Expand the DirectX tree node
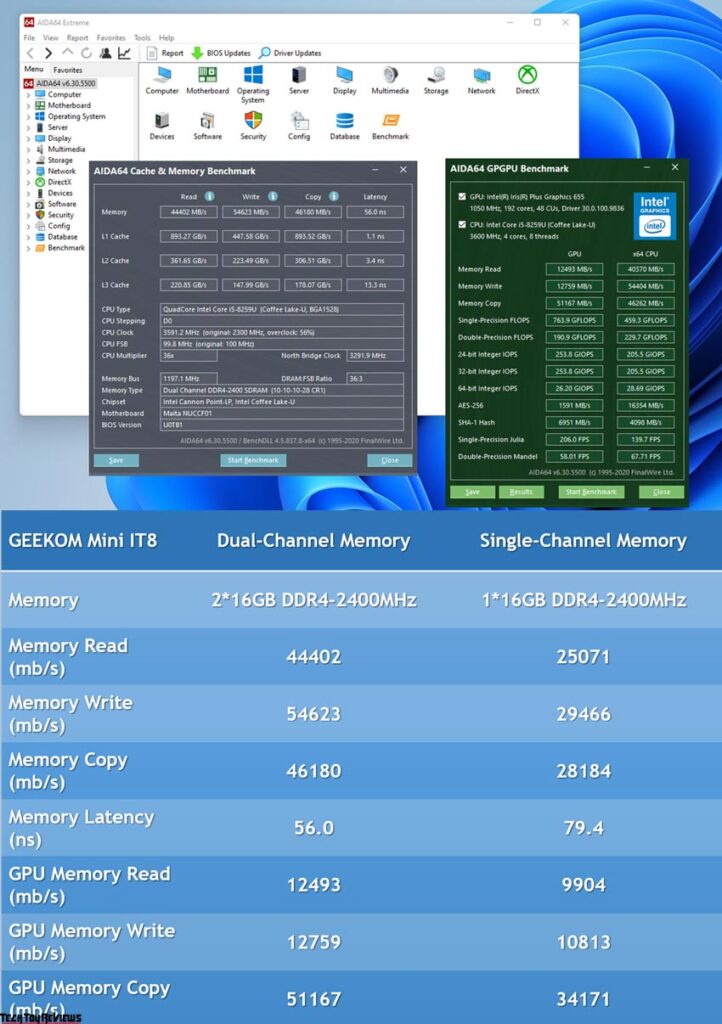Viewport: 722px width, 1024px height. [x=28, y=182]
